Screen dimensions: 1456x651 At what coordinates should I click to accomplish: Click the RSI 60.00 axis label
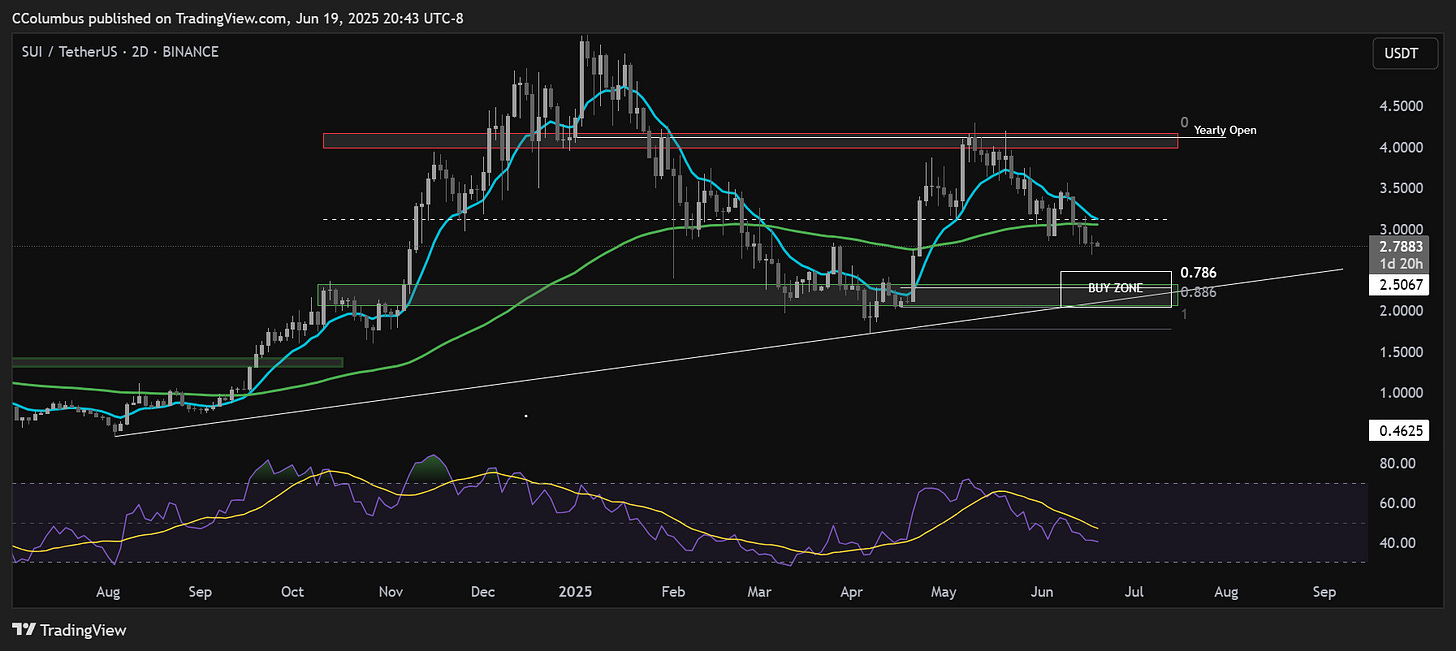click(x=1397, y=503)
